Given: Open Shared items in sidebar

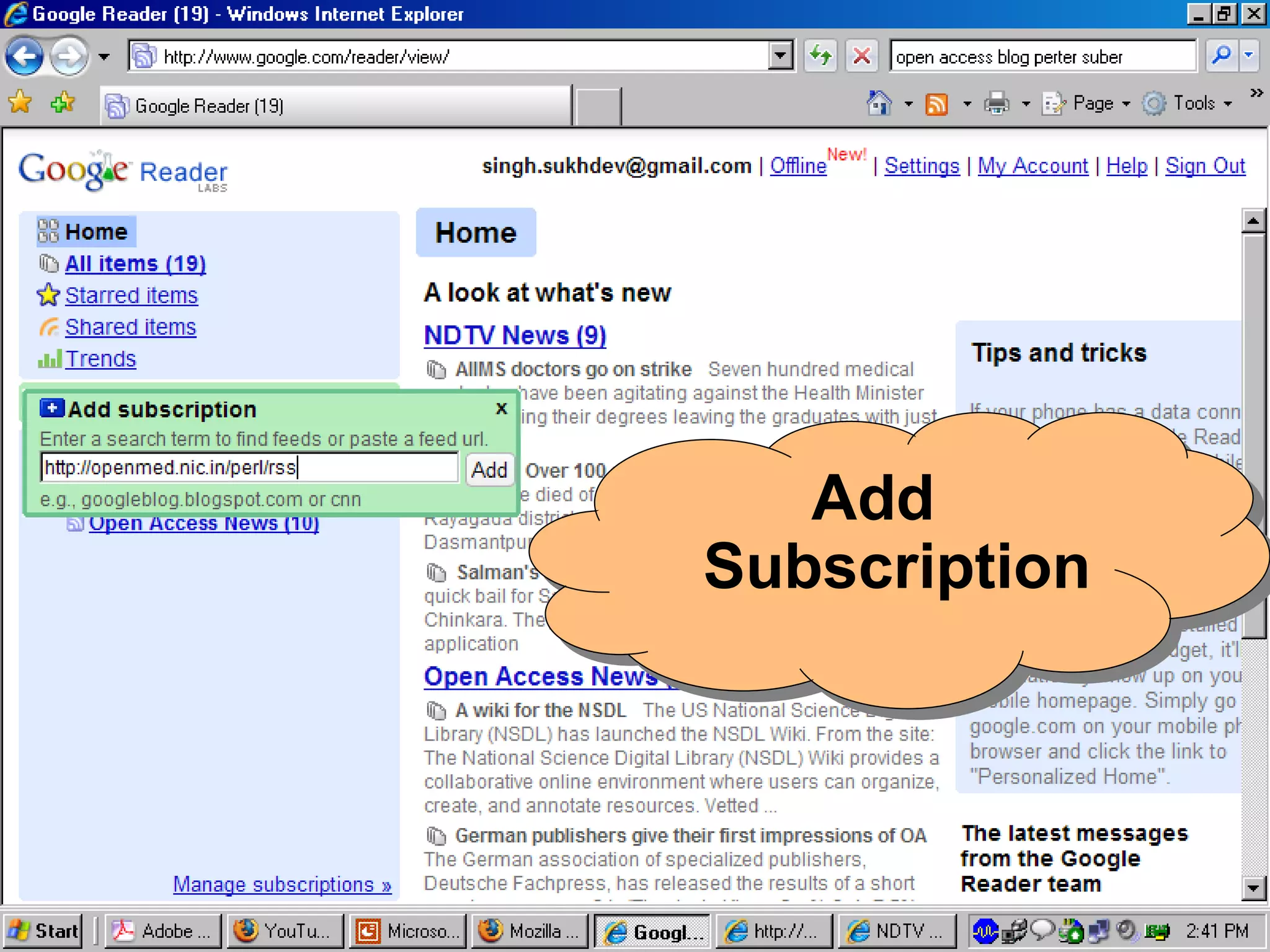Looking at the screenshot, I should (x=130, y=327).
